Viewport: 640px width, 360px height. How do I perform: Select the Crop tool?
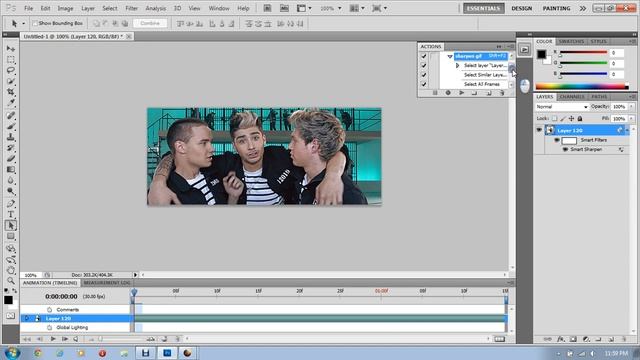point(11,92)
